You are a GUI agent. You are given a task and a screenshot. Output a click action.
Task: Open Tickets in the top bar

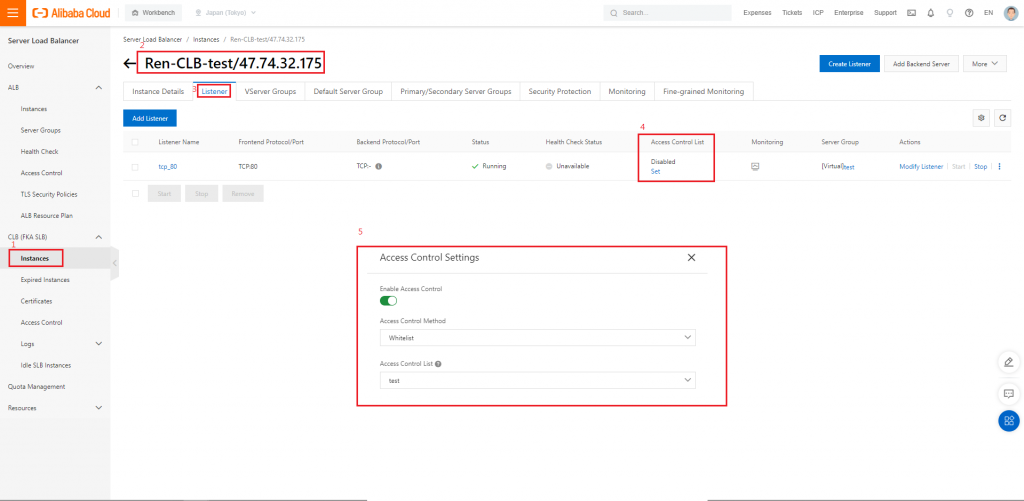click(792, 12)
